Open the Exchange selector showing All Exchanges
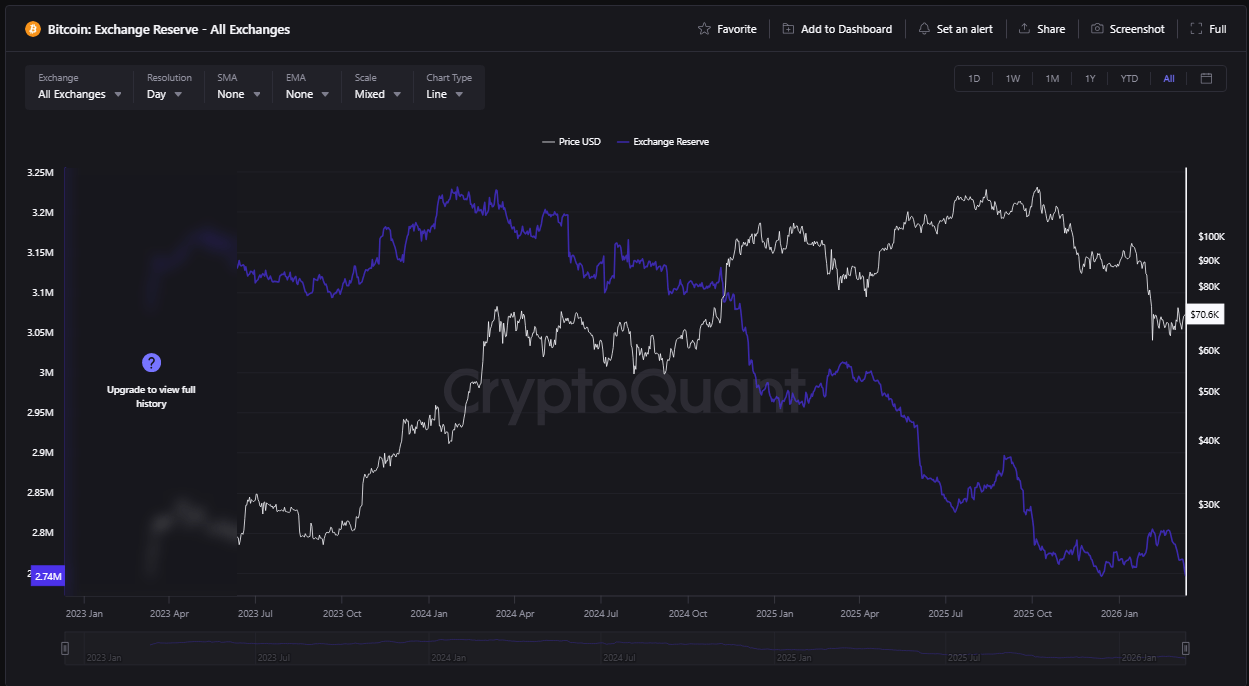1249x686 pixels. (80, 93)
